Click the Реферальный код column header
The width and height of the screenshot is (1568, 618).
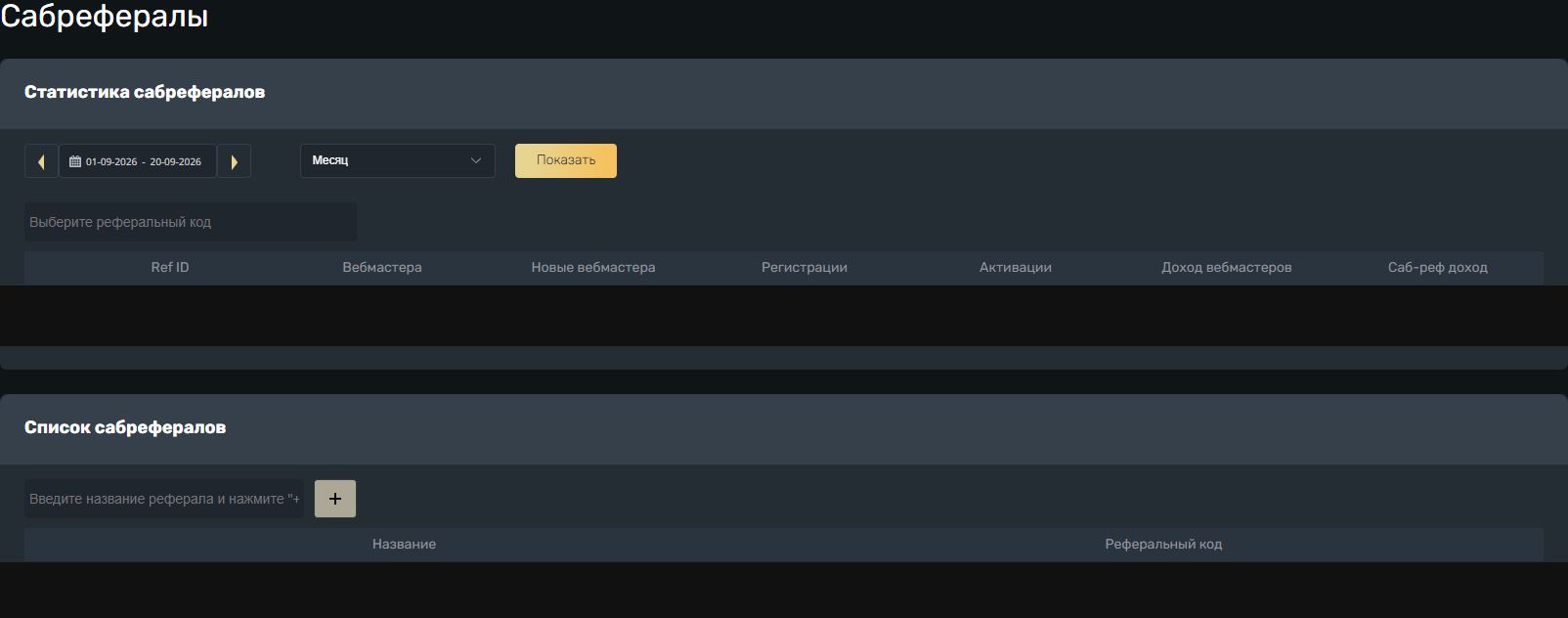1163,545
